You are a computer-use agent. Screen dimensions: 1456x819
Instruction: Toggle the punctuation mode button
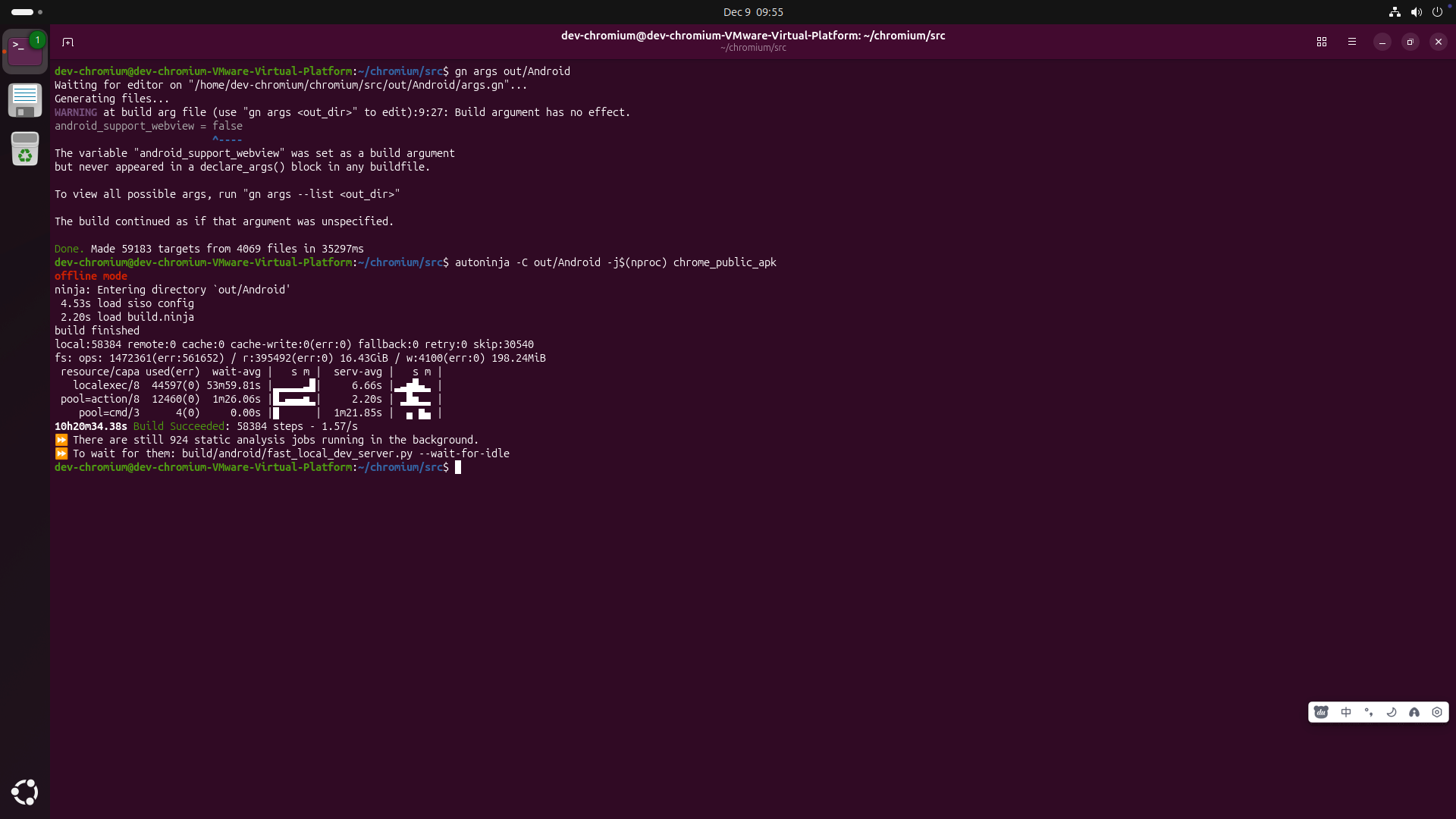[x=1369, y=712]
